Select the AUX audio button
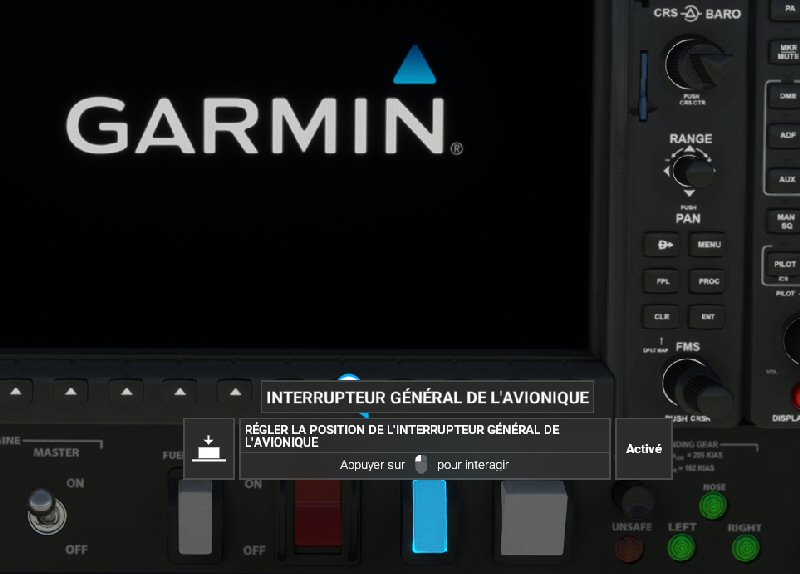 (x=786, y=180)
